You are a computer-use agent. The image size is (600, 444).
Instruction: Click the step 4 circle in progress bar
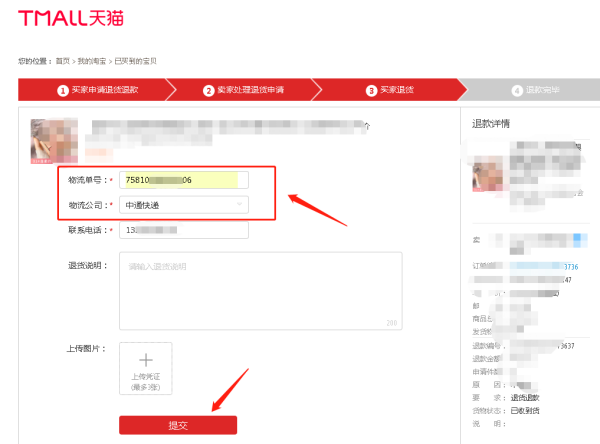point(517,90)
